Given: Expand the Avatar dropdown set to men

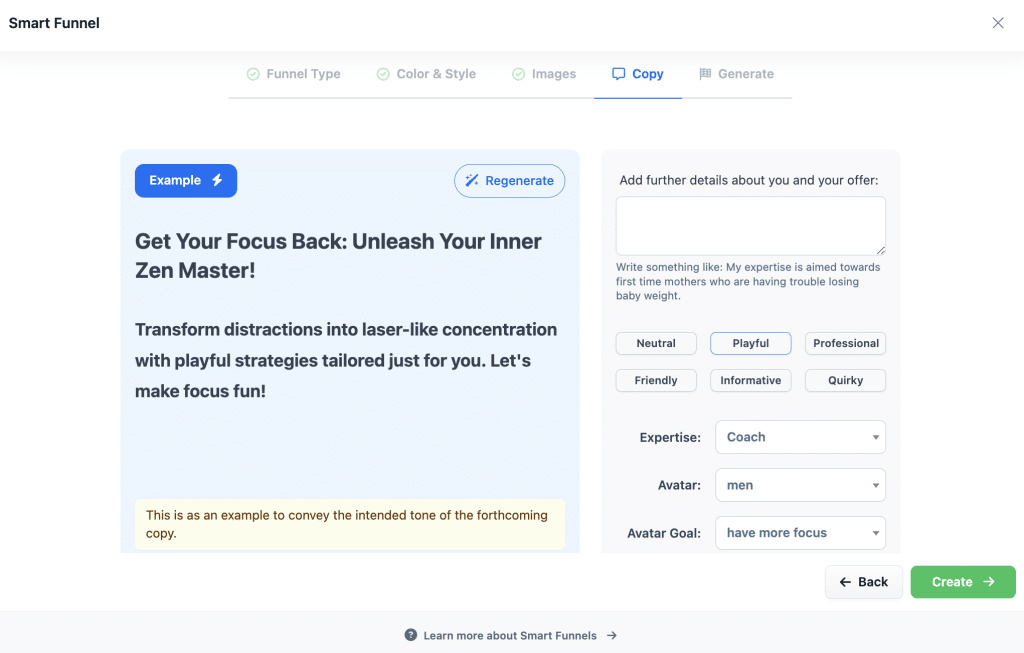Looking at the screenshot, I should click(x=800, y=485).
